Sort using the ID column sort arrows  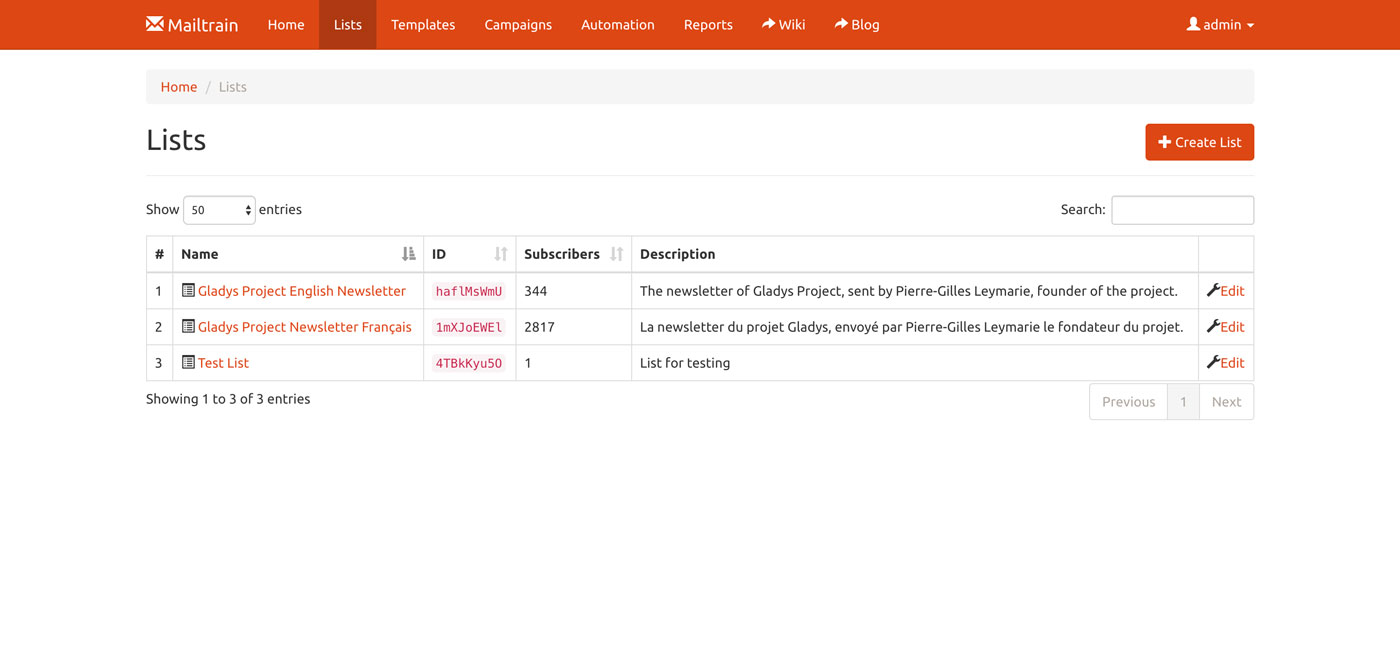[x=501, y=254]
